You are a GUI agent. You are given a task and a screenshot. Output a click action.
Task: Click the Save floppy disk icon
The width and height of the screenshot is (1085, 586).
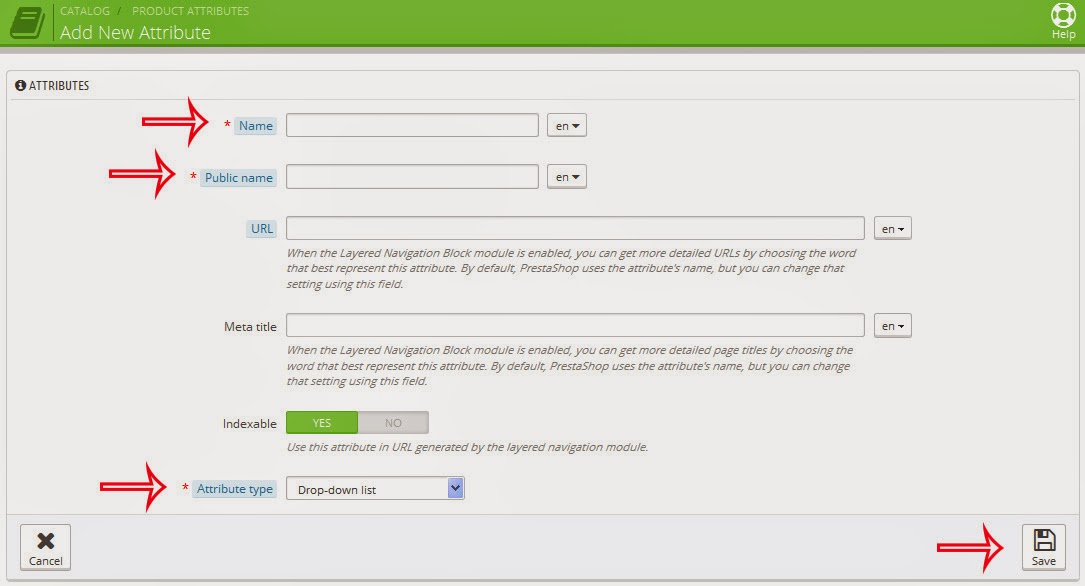point(1043,540)
